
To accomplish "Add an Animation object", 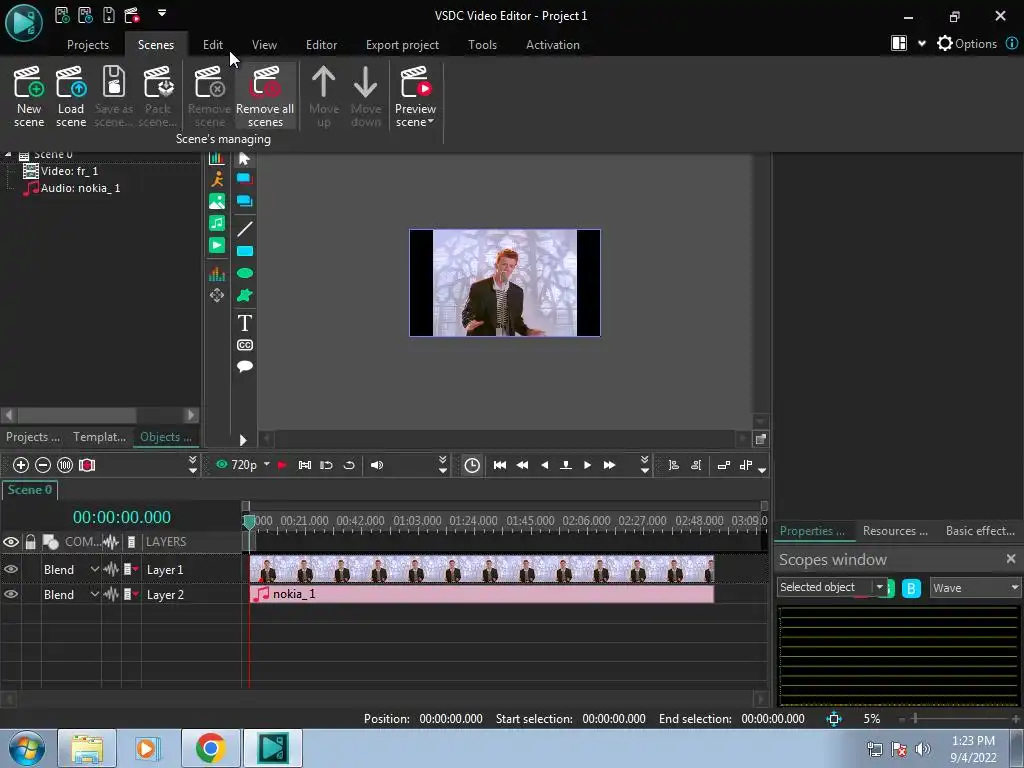I will tap(217, 179).
